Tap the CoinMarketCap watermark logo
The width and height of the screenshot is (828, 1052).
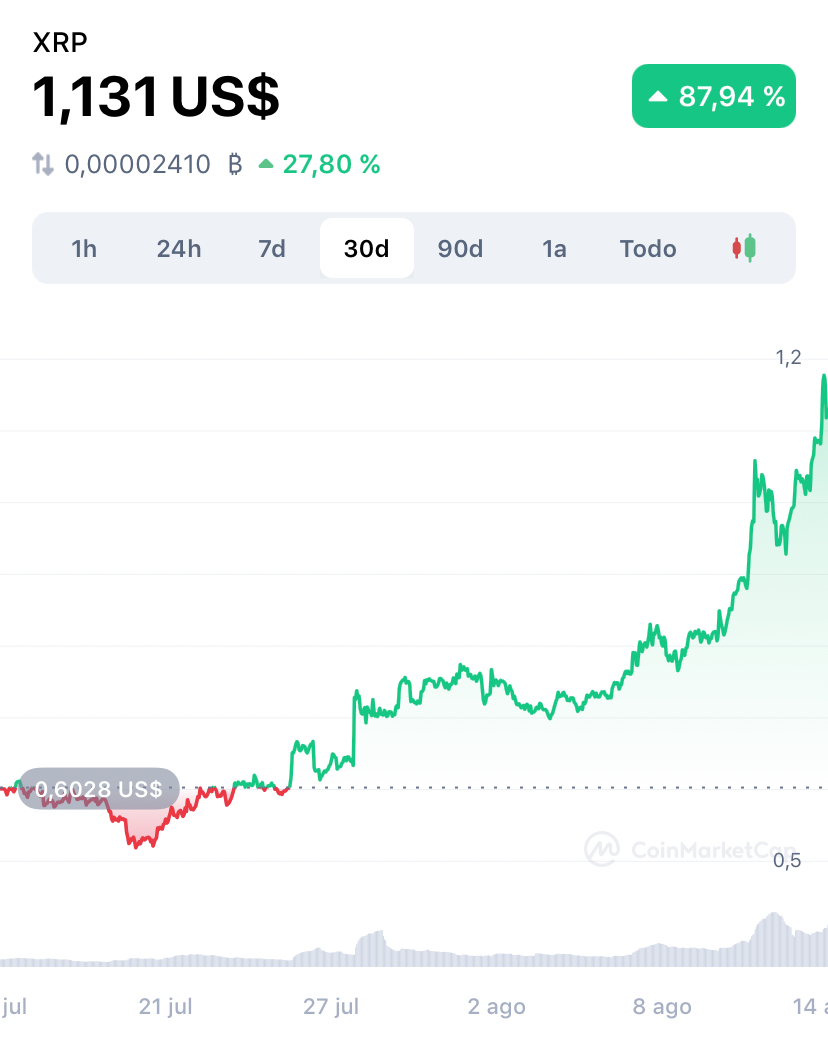601,849
